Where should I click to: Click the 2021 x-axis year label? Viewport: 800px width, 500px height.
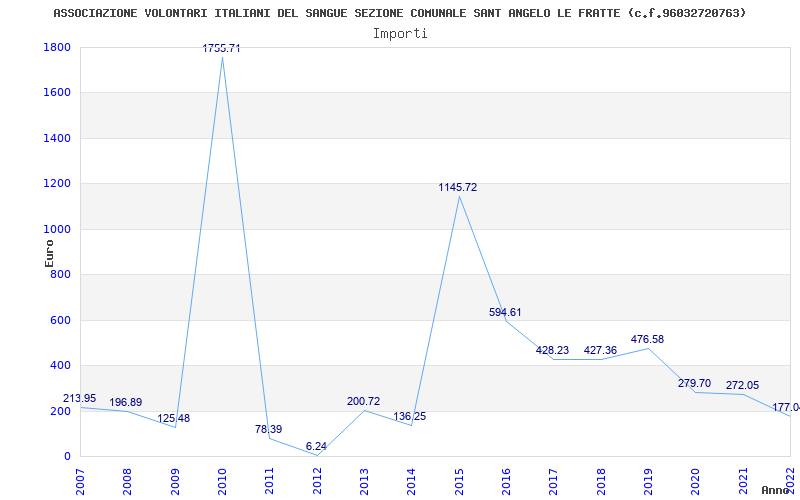point(743,481)
